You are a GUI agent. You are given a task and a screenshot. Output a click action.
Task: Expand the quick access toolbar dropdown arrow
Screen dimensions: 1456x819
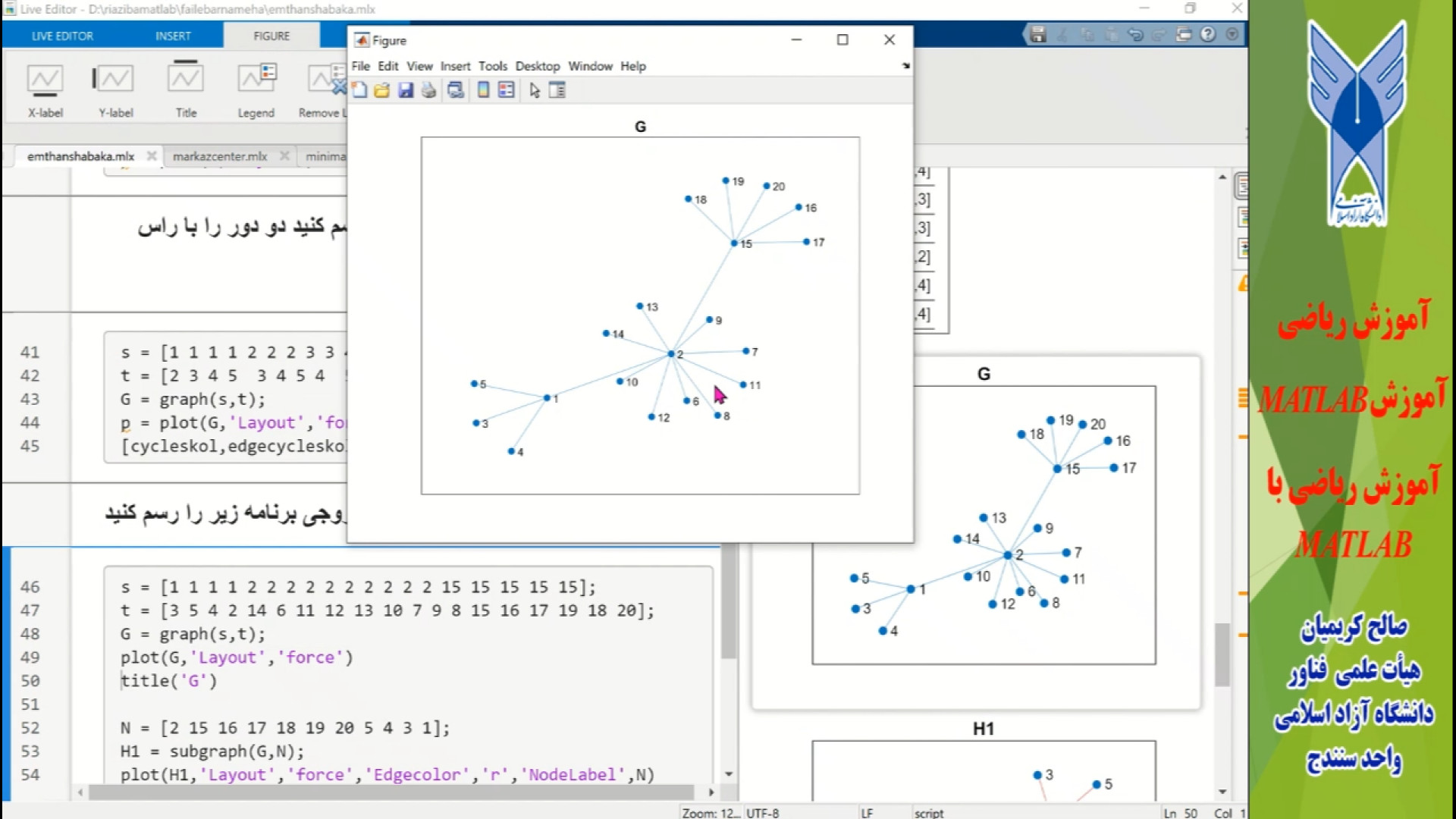tap(1232, 34)
